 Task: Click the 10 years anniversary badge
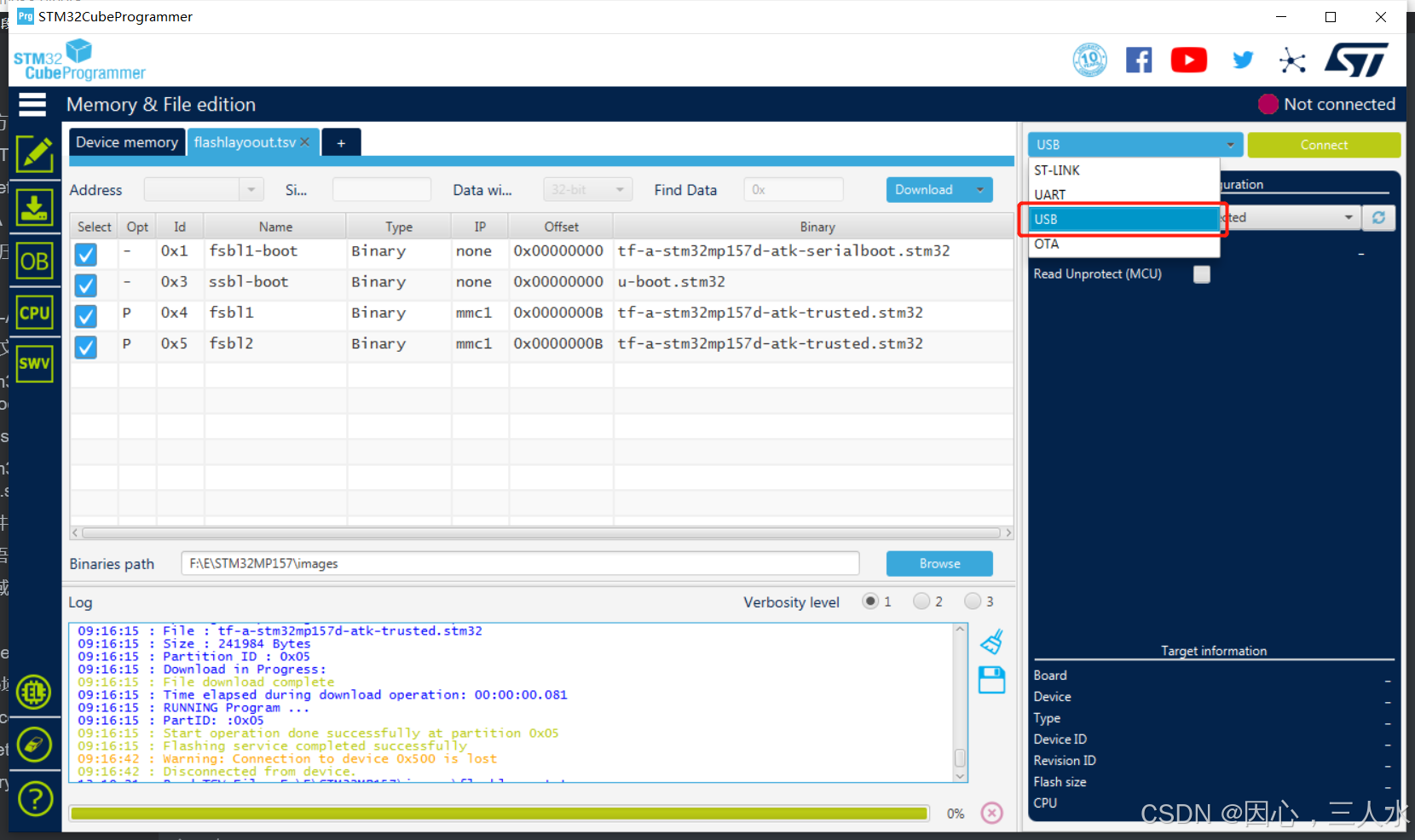tap(1089, 60)
